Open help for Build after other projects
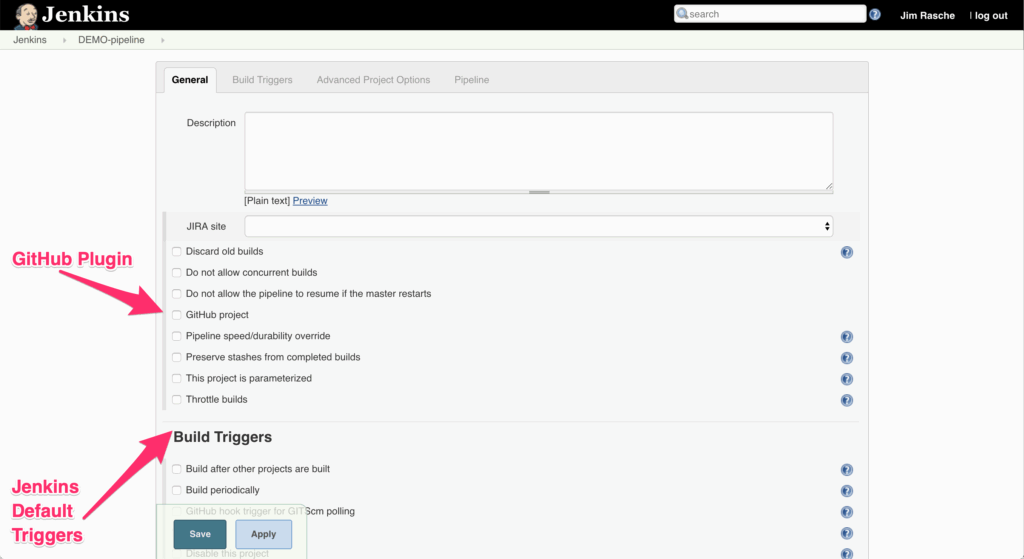The width and height of the screenshot is (1024, 559). pyautogui.click(x=846, y=470)
